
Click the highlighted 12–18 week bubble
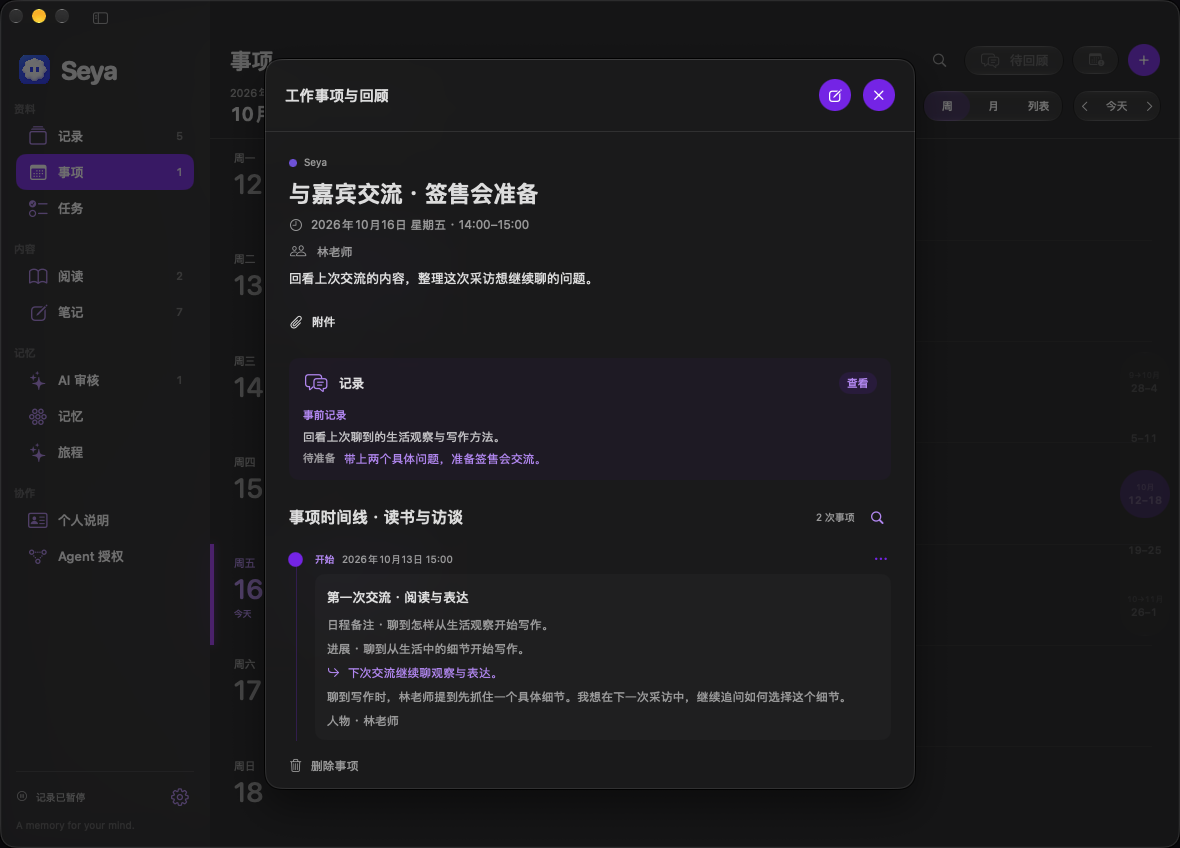pos(1144,494)
